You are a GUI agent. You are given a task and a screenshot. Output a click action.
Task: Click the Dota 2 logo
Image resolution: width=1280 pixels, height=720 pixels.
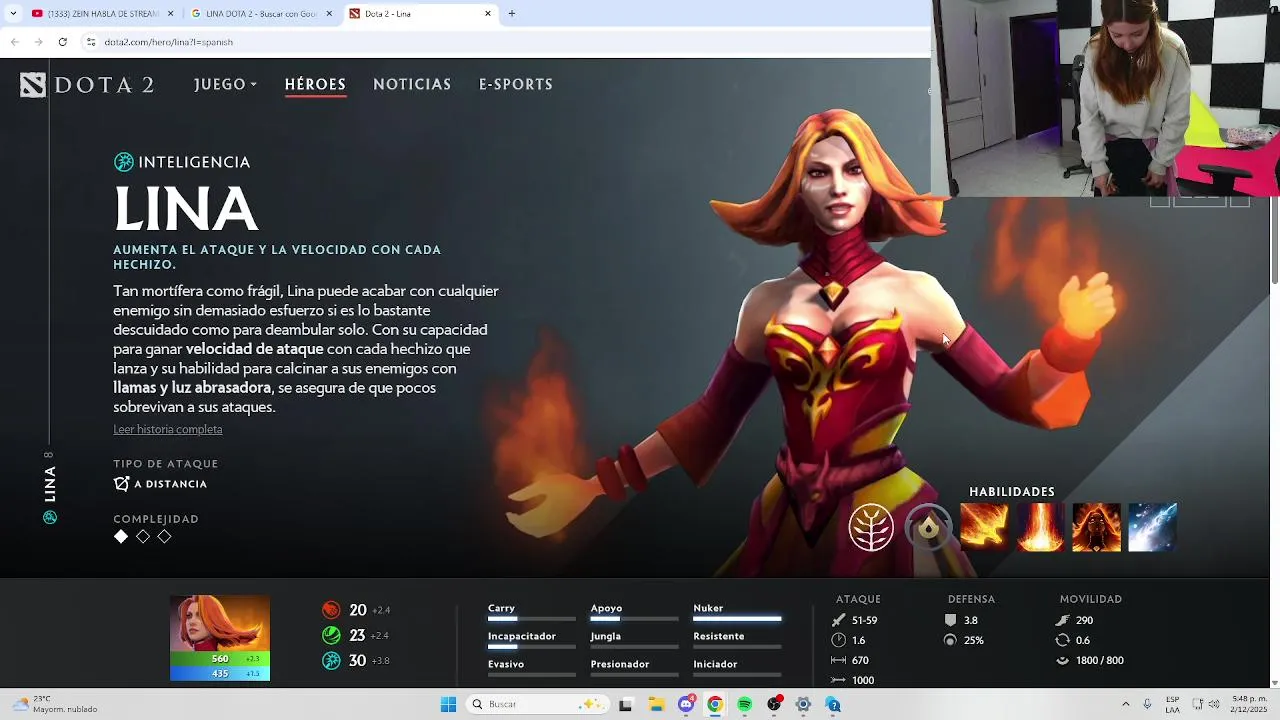pyautogui.click(x=87, y=85)
